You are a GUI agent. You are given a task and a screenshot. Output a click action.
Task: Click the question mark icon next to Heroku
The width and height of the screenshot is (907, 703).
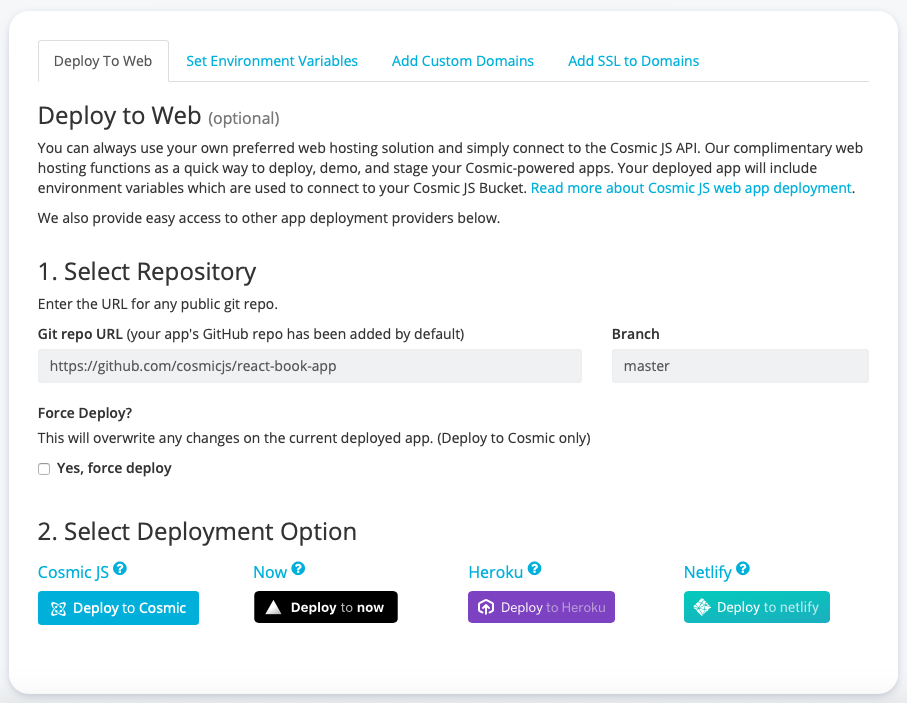tap(536, 566)
